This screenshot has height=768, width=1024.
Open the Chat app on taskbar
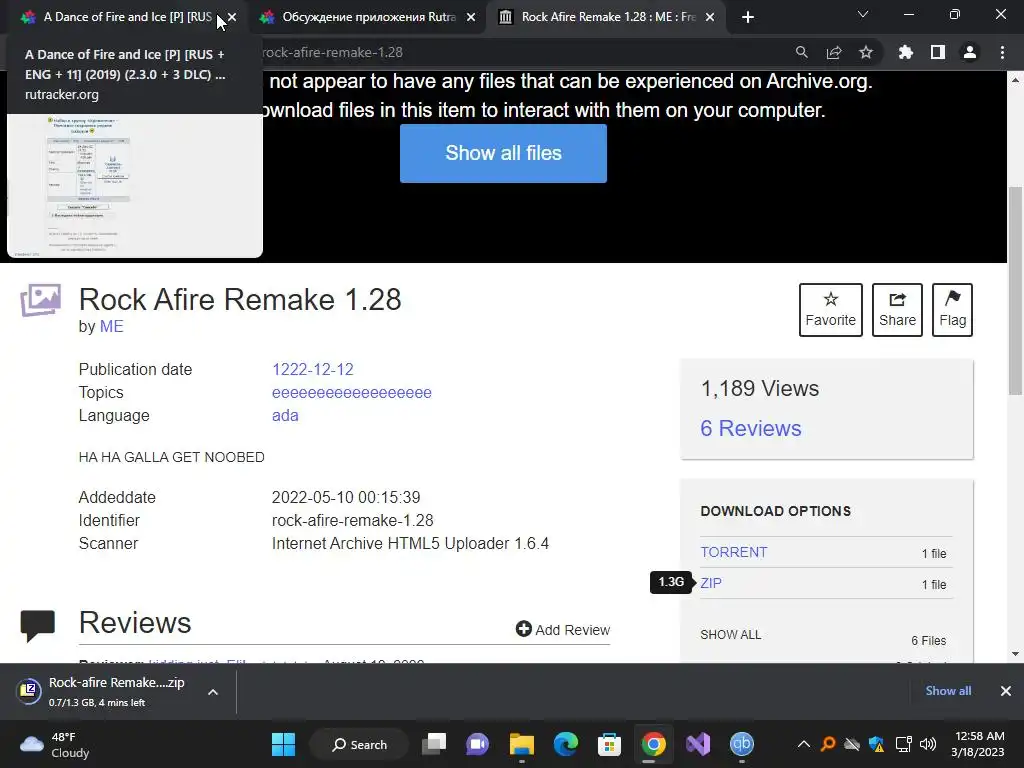coord(477,744)
